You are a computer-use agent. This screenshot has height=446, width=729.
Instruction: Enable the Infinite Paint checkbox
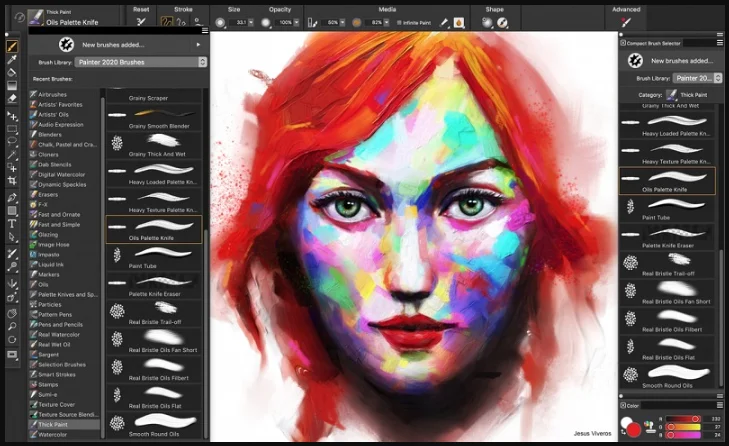click(x=398, y=22)
